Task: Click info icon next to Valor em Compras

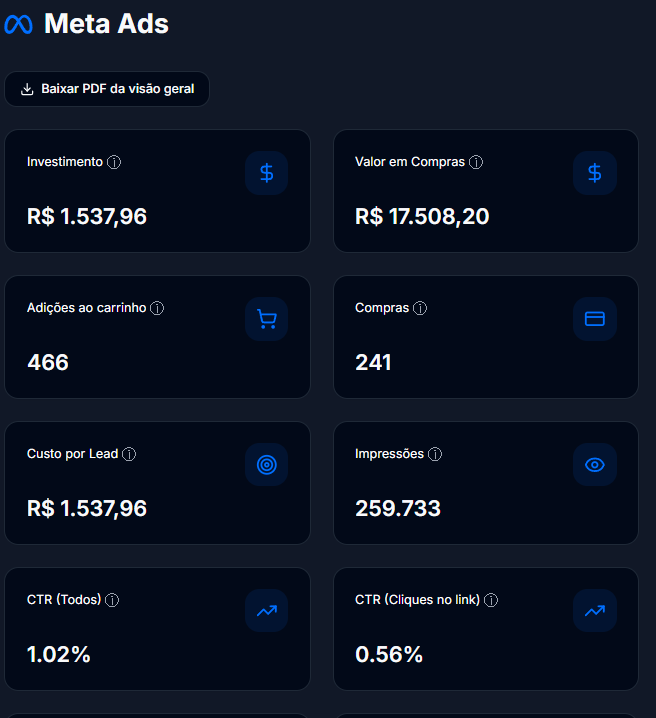Action: pos(476,162)
